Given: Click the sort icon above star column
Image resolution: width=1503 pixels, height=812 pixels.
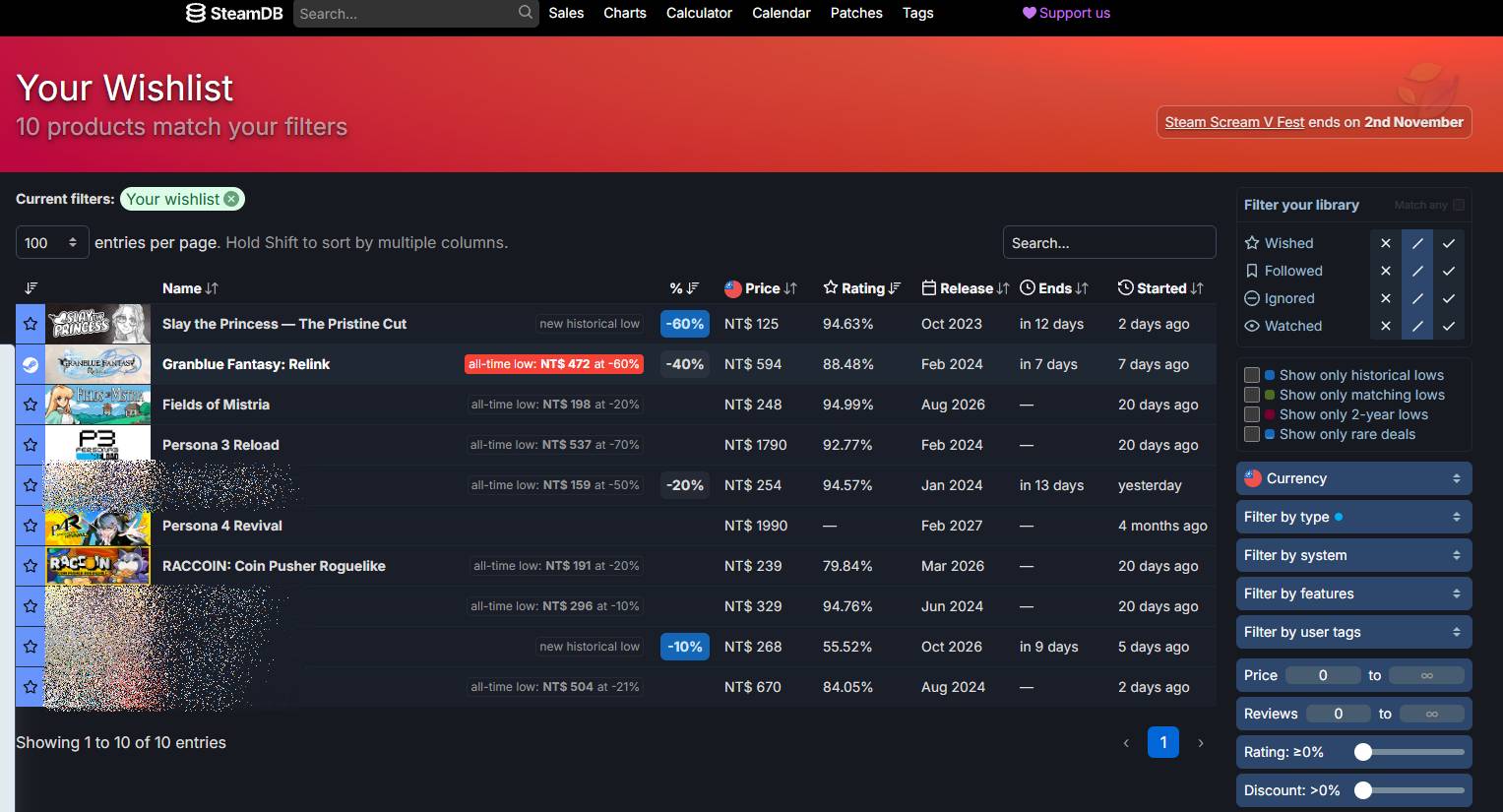Looking at the screenshot, I should pyautogui.click(x=31, y=288).
